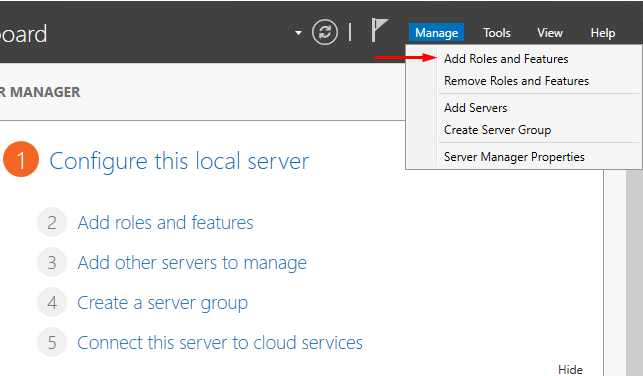
Task: Click the step 5 number circle
Action: (52, 342)
